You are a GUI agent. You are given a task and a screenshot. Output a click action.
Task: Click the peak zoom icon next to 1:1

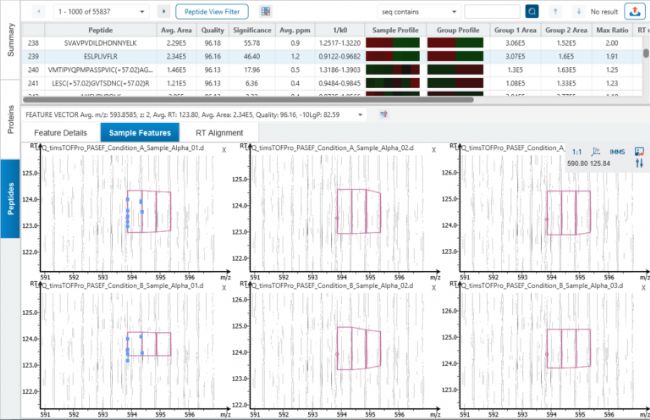pyautogui.click(x=596, y=151)
